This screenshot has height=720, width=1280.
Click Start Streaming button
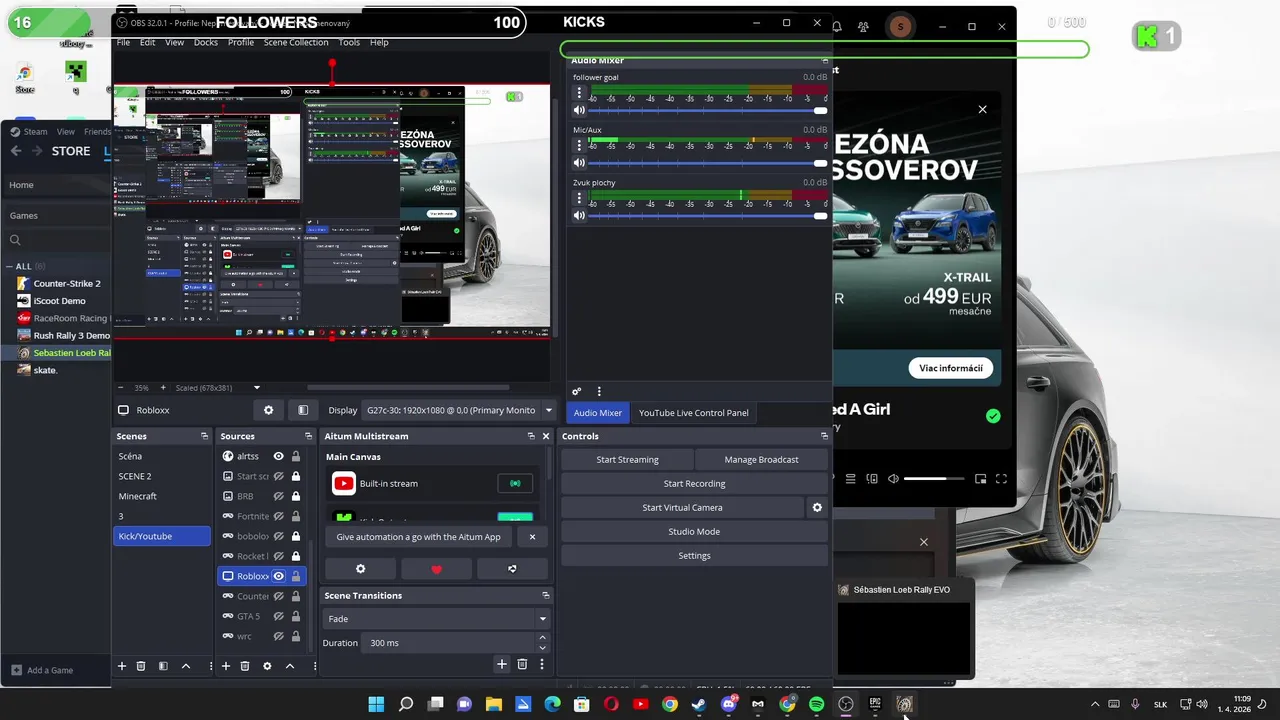[x=627, y=460]
